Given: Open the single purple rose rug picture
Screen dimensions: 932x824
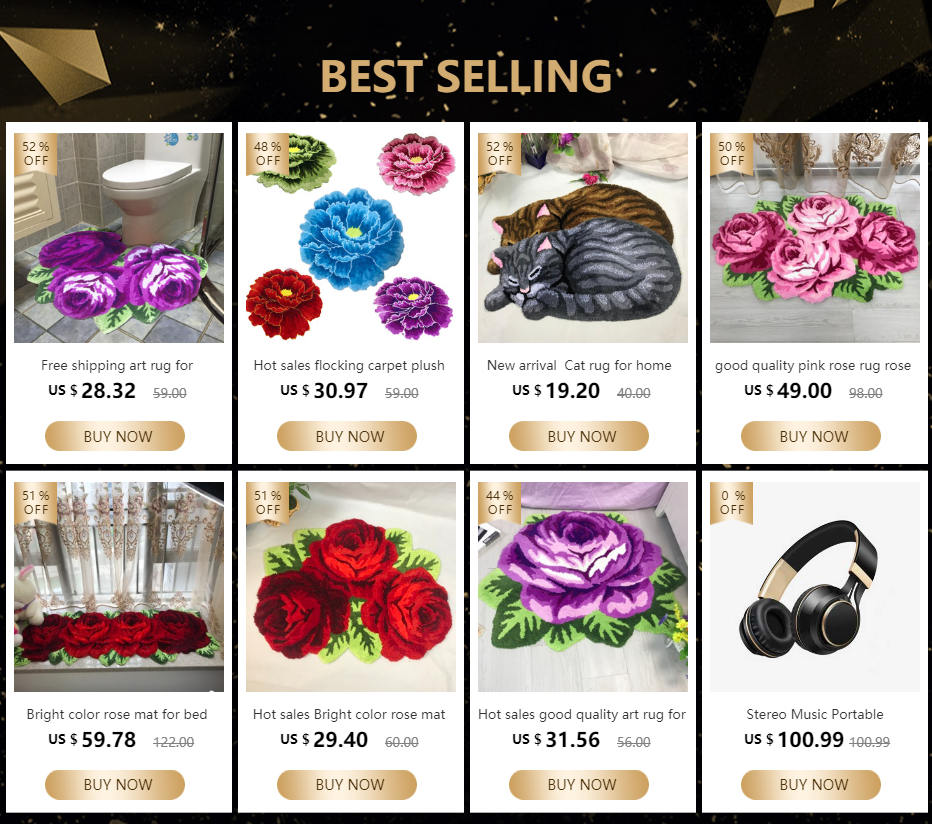Looking at the screenshot, I should tap(582, 587).
